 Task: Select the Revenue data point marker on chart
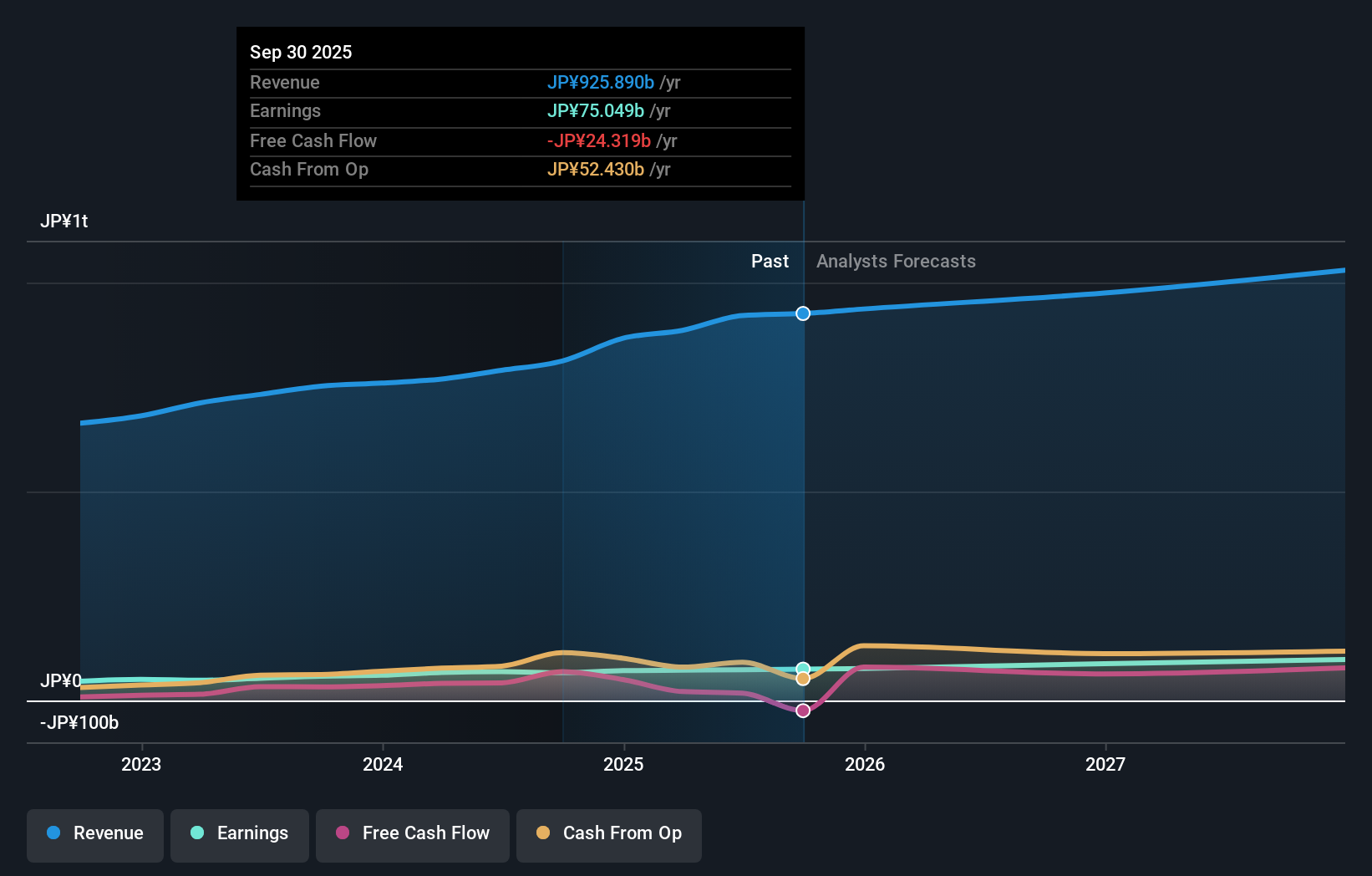[x=803, y=313]
